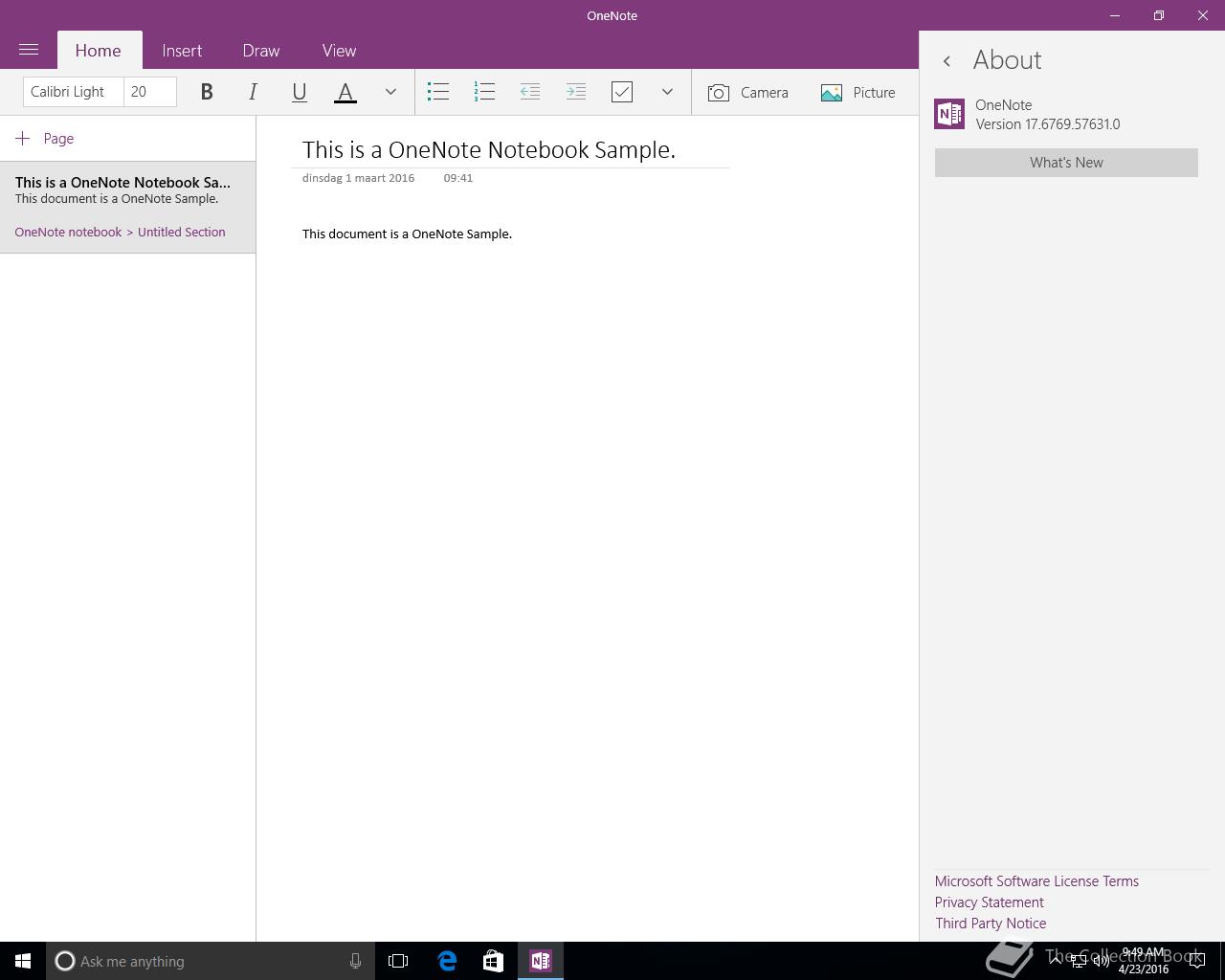Open the Insert tab
Viewport: 1225px width, 980px height.
[182, 51]
